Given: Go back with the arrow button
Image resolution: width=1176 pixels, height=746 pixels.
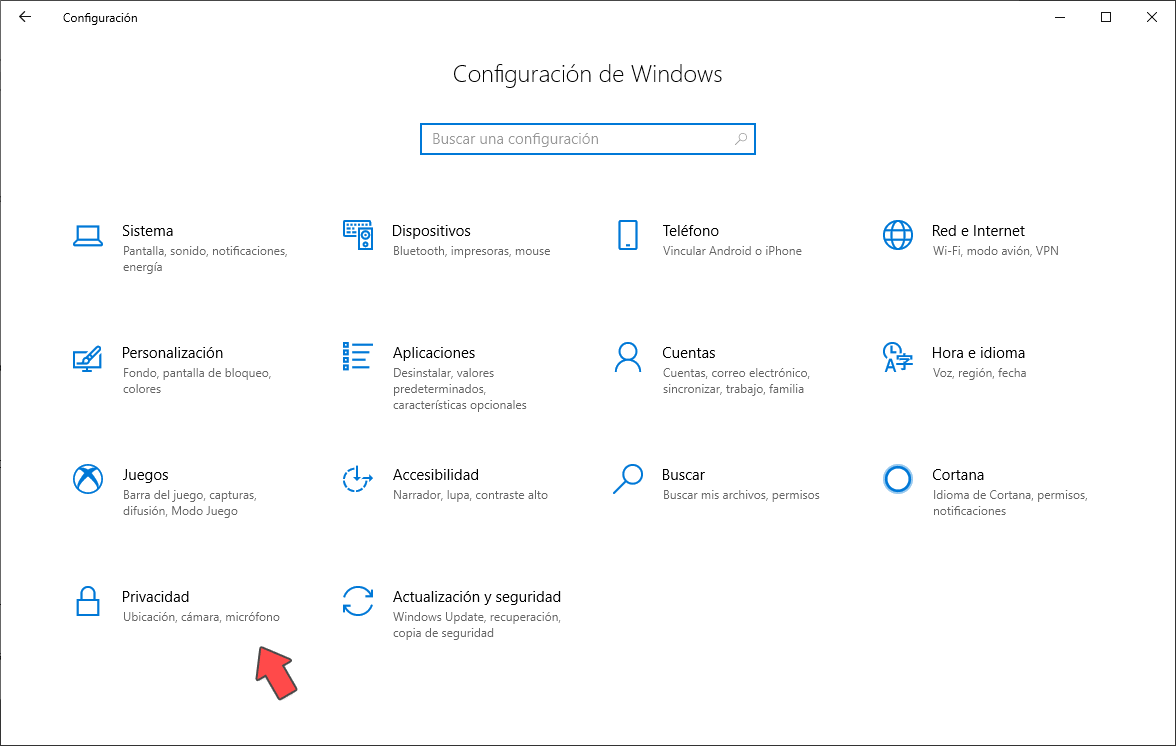Looking at the screenshot, I should pyautogui.click(x=25, y=17).
